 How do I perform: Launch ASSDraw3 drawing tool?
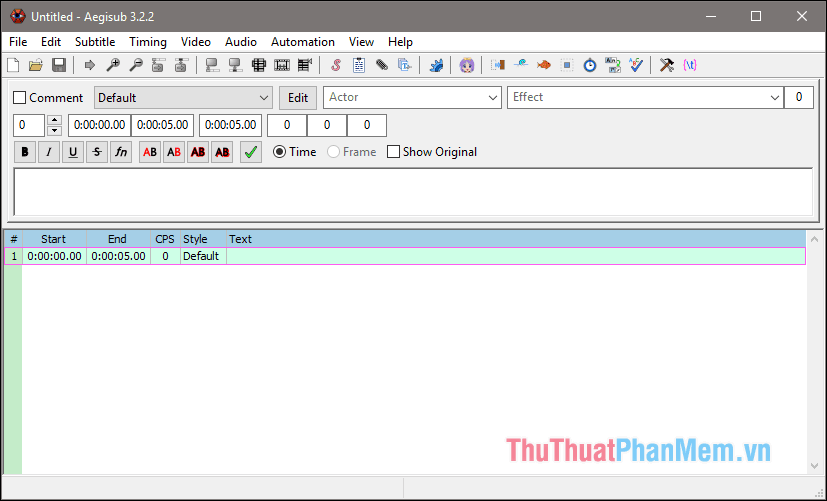[467, 65]
